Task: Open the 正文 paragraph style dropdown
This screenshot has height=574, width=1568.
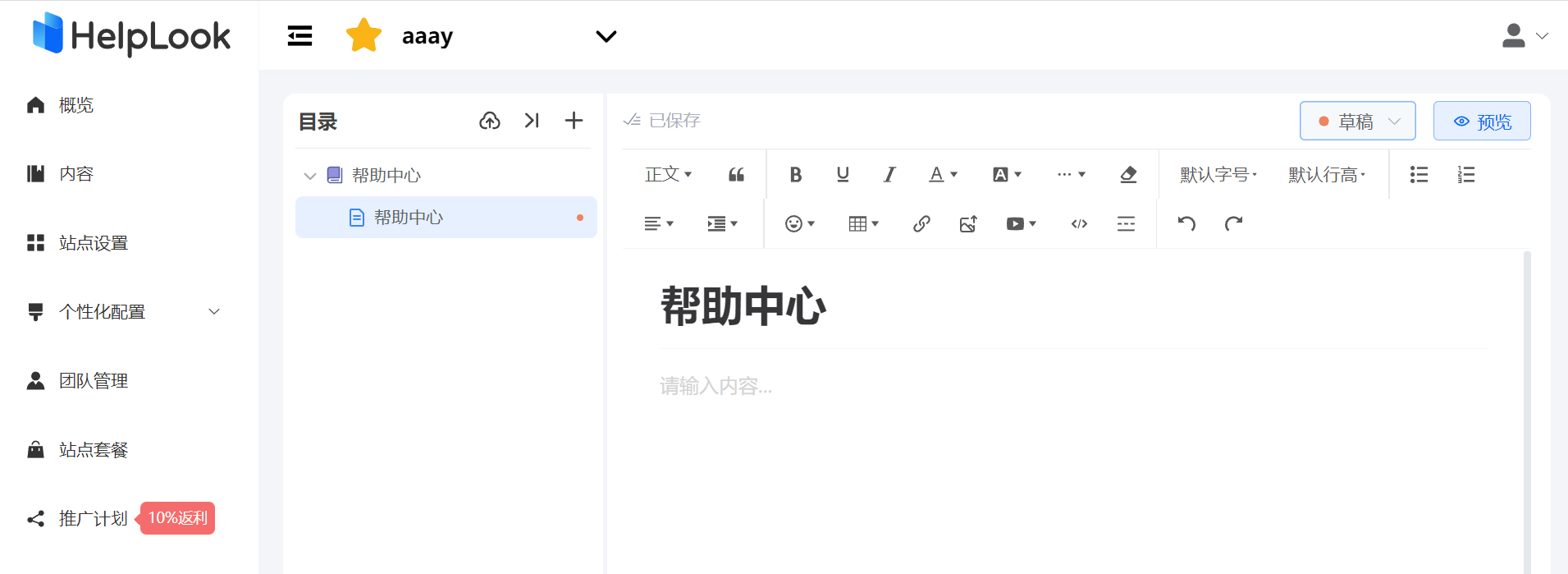Action: point(668,175)
